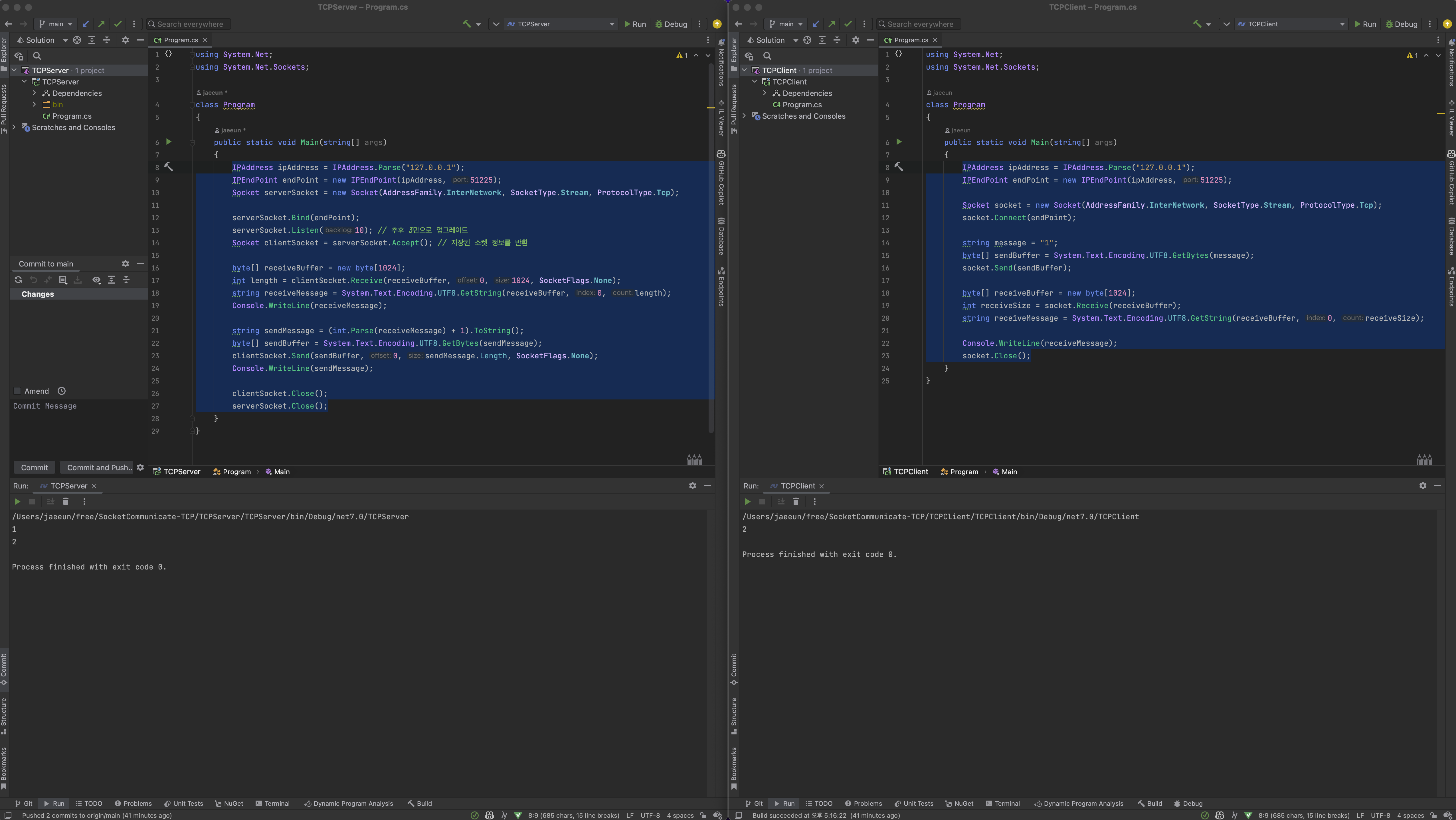This screenshot has height=820, width=1456.
Task: Open main branch dropdown in TCPClient window
Action: coord(786,24)
